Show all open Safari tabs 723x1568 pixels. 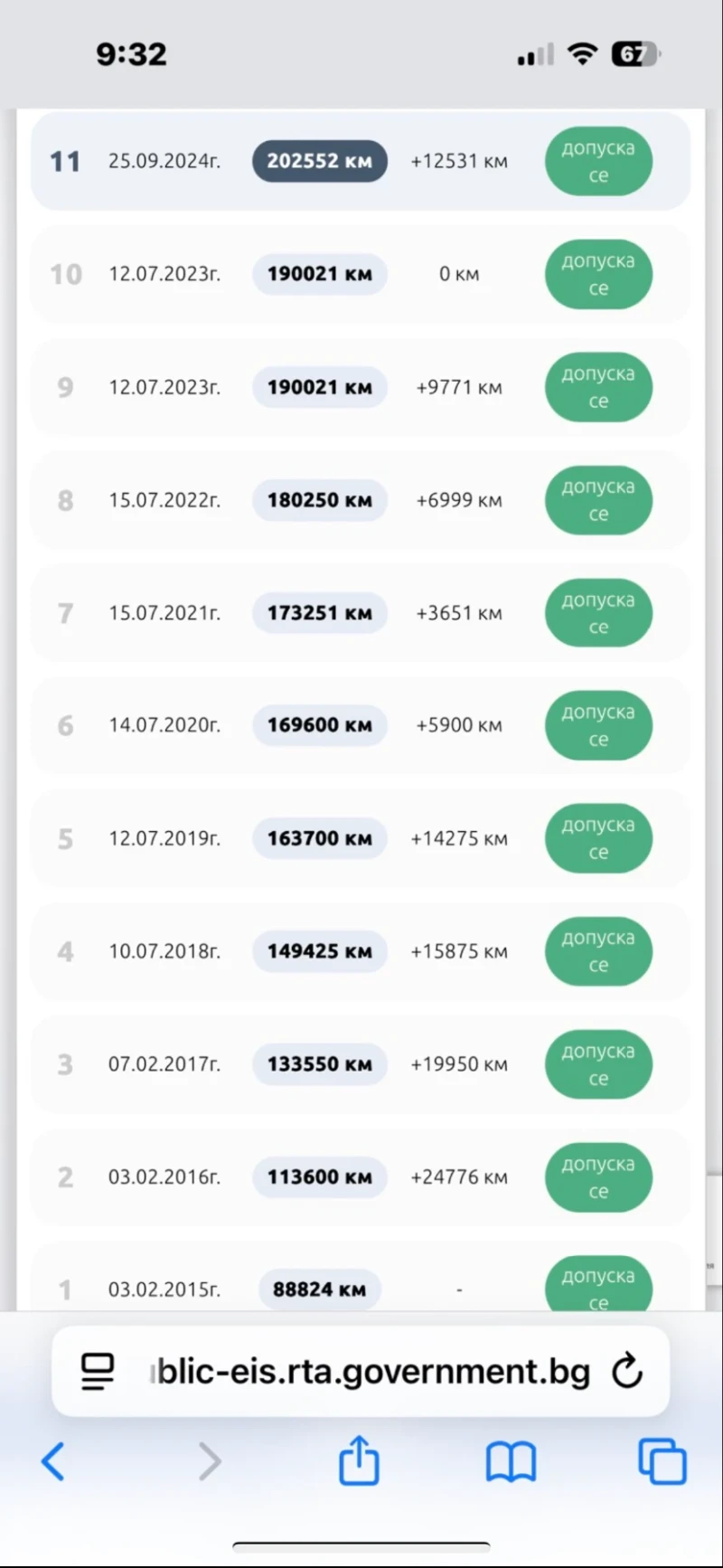pyautogui.click(x=662, y=1461)
